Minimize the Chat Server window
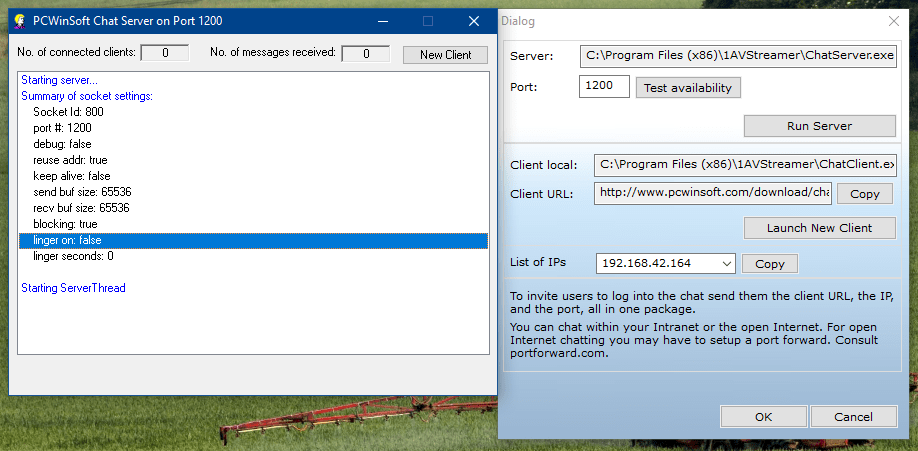The height and width of the screenshot is (451, 918). [x=383, y=22]
